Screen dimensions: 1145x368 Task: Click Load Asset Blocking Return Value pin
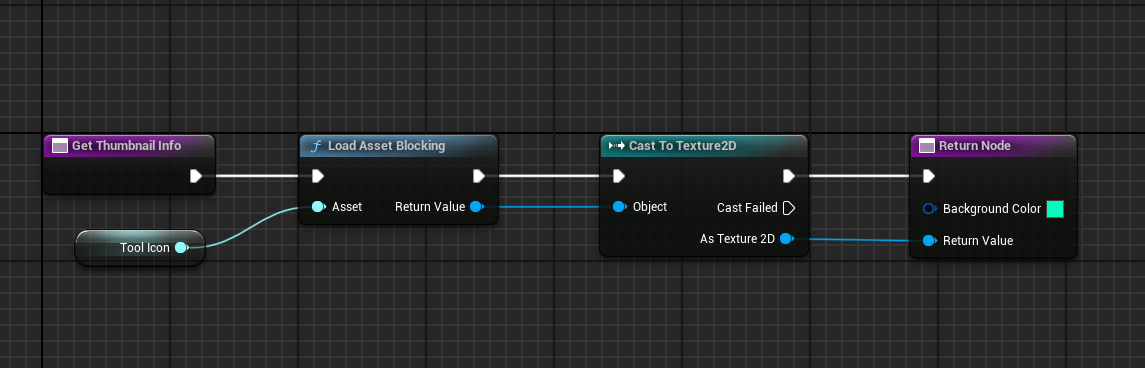tap(477, 207)
